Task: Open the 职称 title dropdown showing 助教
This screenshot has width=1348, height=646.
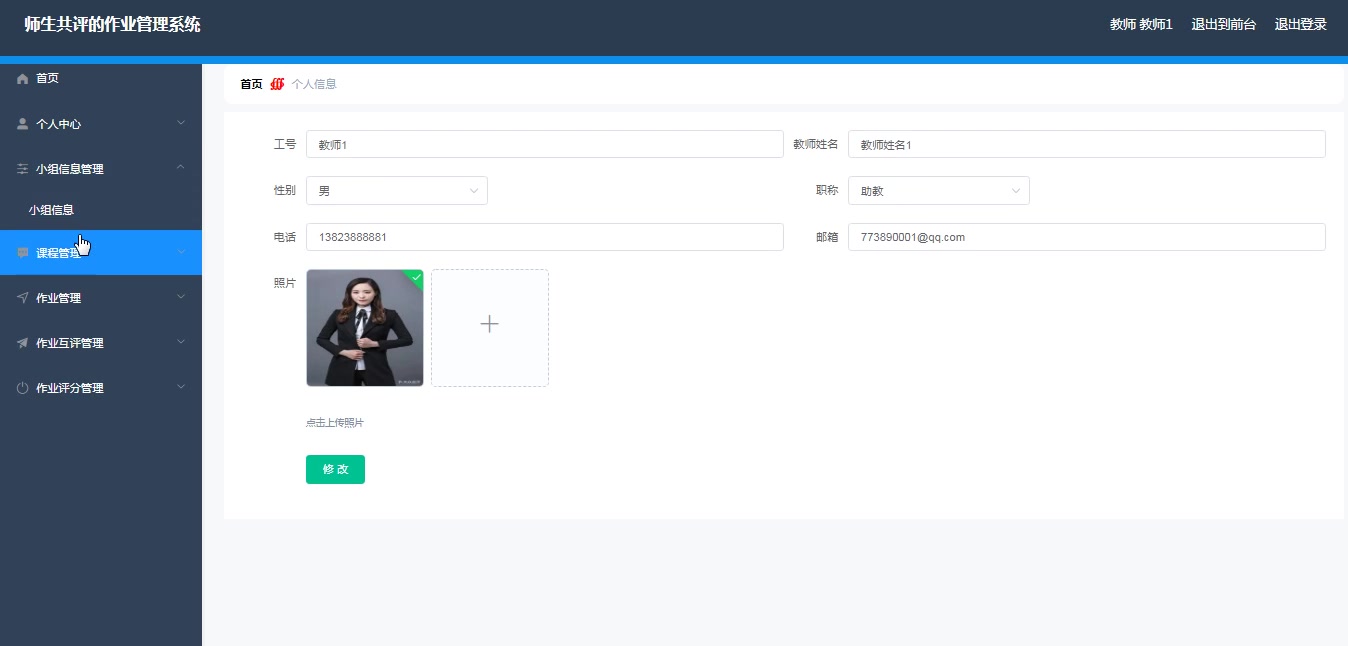Action: 937,190
